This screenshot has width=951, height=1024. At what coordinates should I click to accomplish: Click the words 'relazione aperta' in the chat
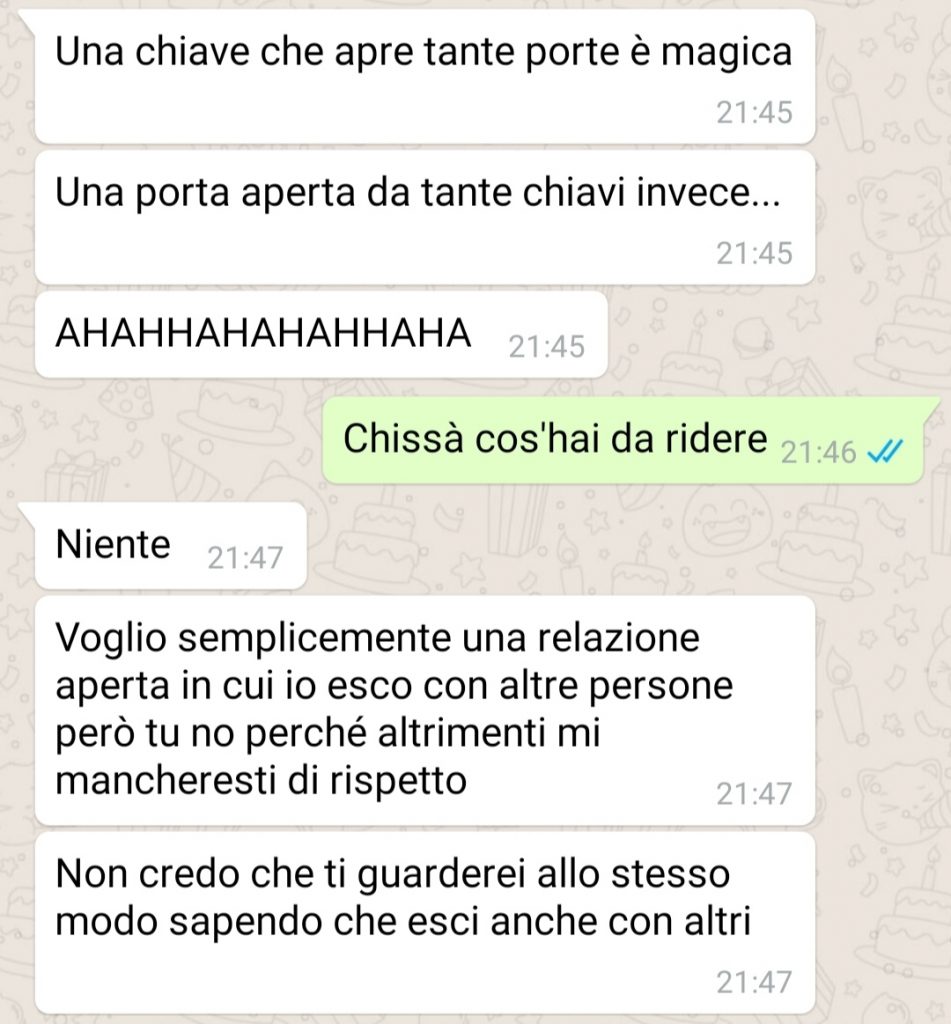click(378, 662)
